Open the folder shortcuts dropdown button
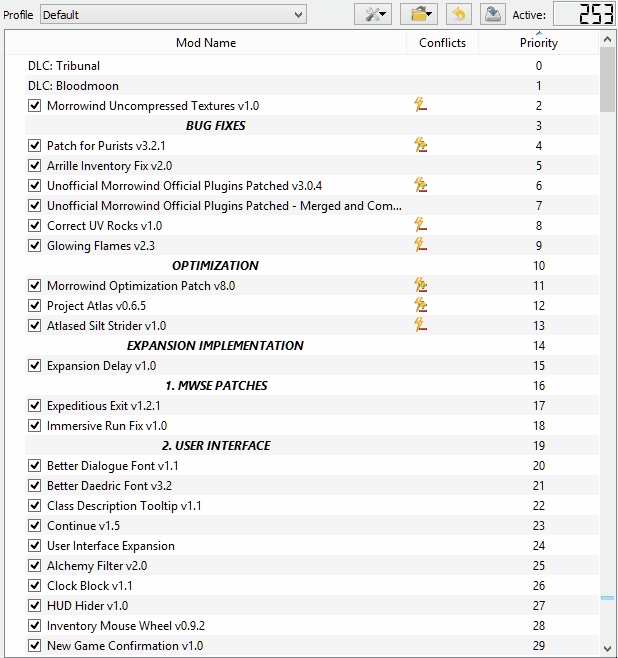618x658 pixels. [419, 15]
